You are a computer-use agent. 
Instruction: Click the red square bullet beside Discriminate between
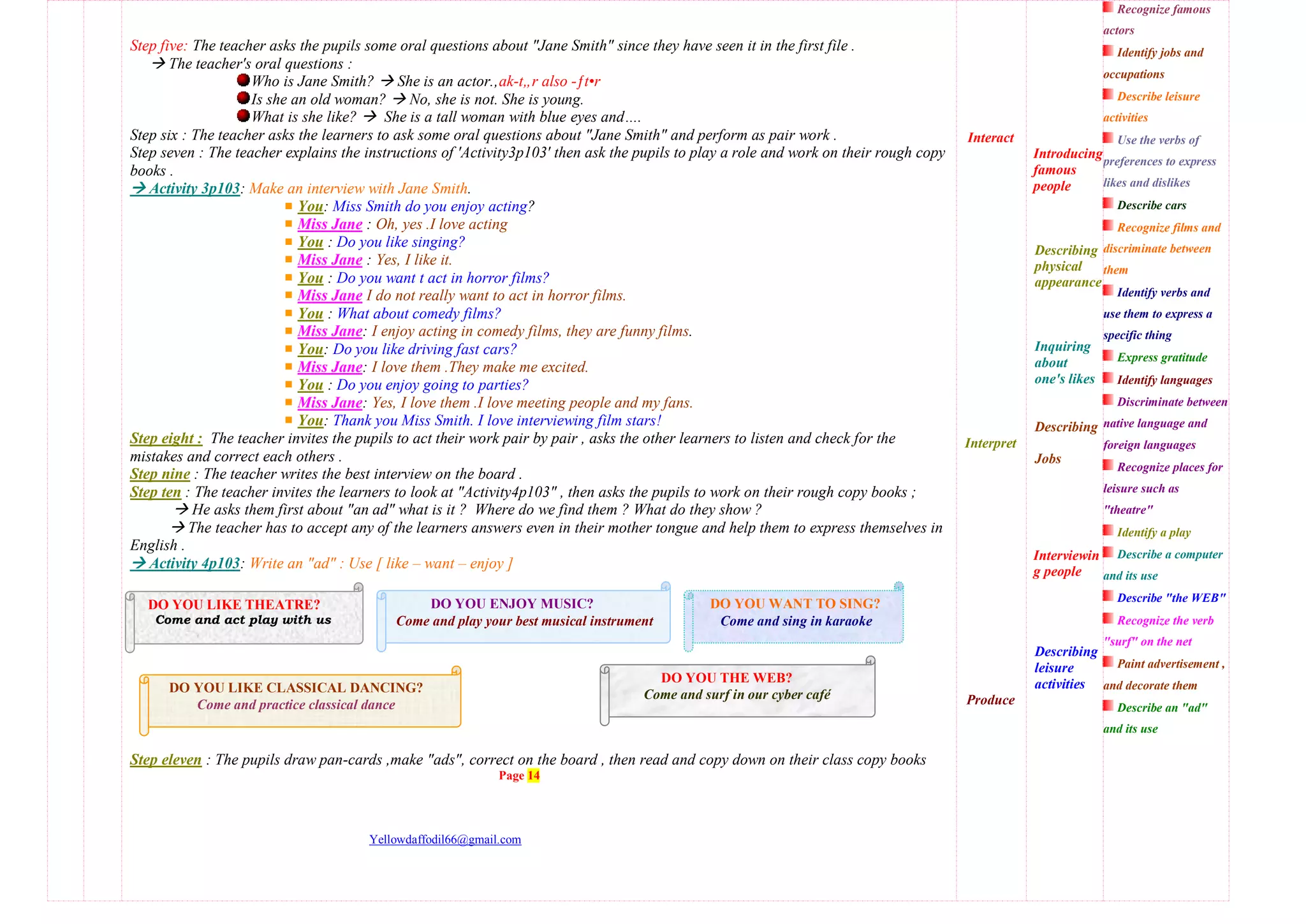click(x=1108, y=400)
